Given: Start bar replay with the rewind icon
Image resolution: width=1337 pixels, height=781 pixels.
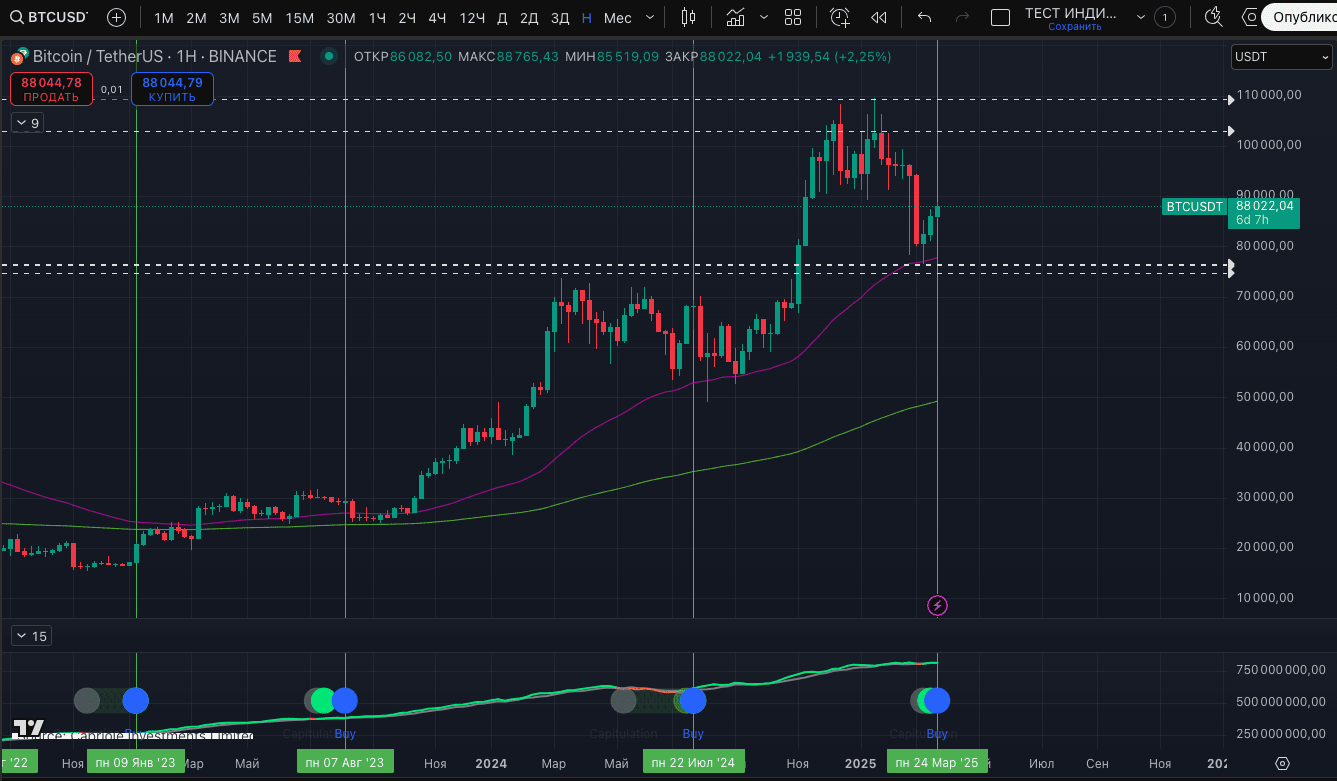Looking at the screenshot, I should point(878,16).
